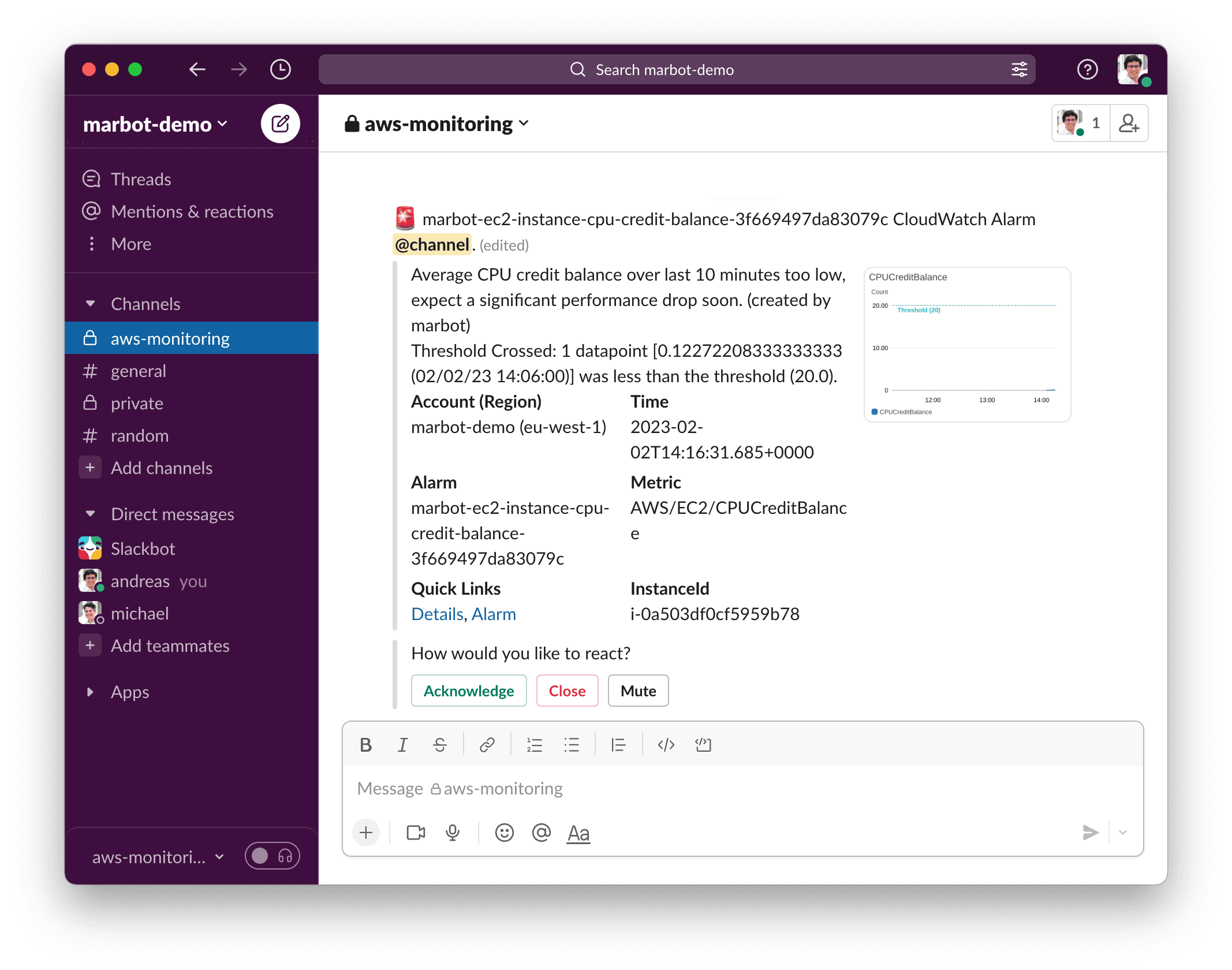Screen dimensions: 1232x970
Task: Apply bold formatting
Action: coord(365,745)
